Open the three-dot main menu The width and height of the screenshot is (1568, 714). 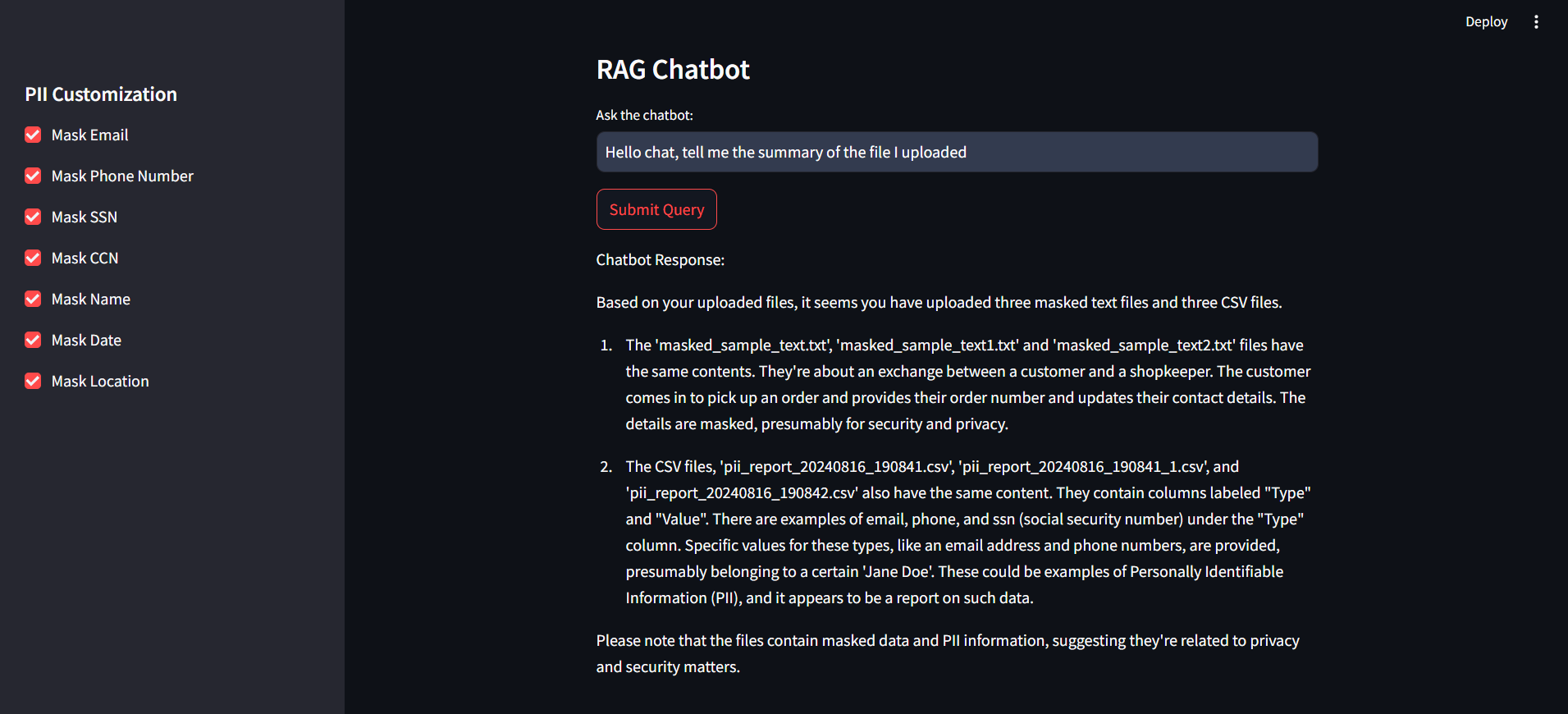(1536, 22)
